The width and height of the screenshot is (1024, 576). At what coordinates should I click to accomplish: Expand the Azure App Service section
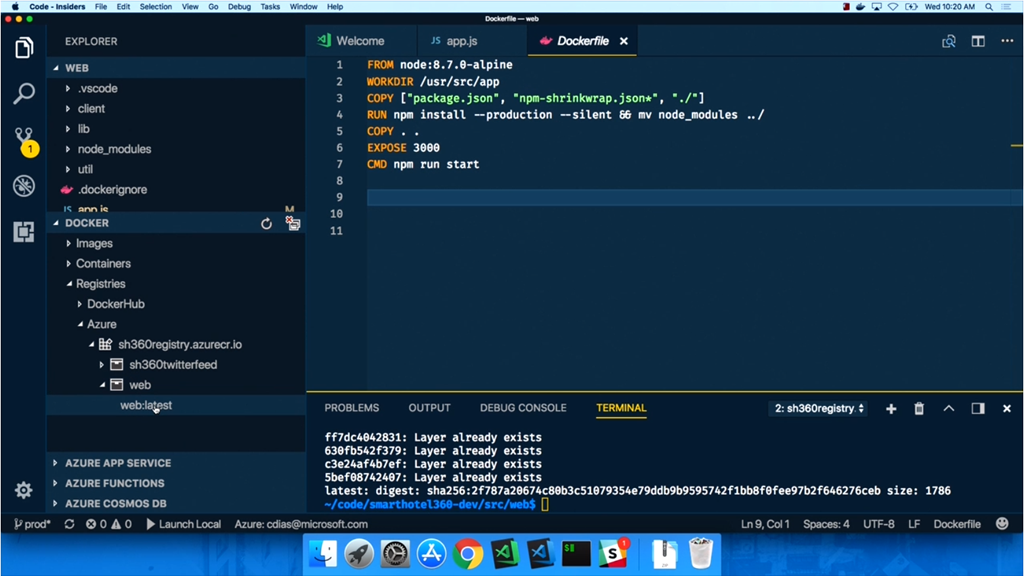(117, 463)
